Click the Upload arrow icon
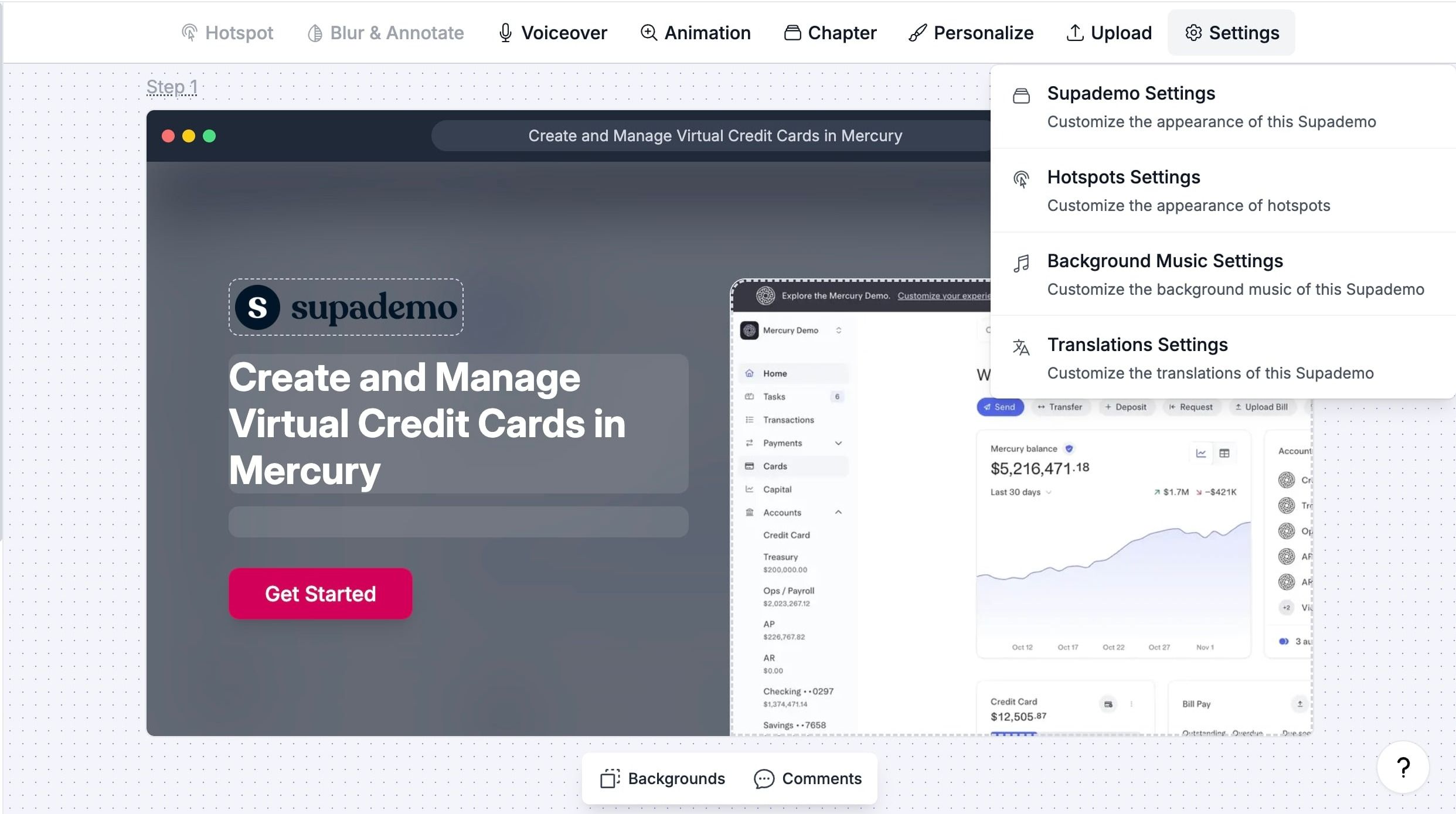The height and width of the screenshot is (814, 1456). (x=1074, y=33)
